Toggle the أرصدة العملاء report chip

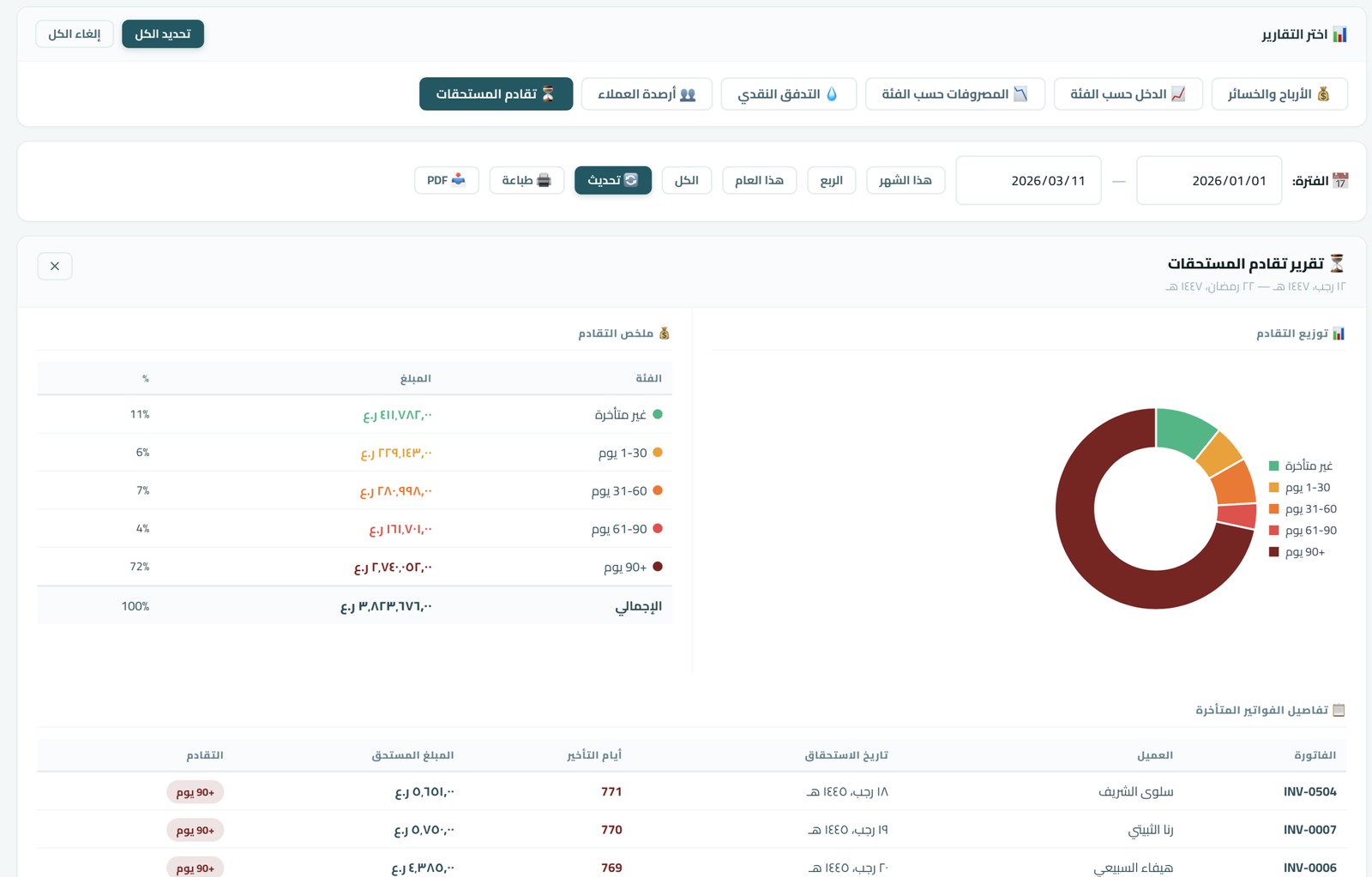[x=647, y=93]
